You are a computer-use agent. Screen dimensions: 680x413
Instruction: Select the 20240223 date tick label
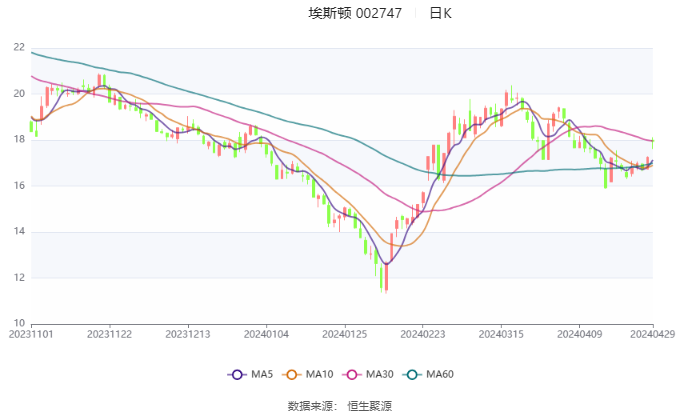[x=422, y=334]
